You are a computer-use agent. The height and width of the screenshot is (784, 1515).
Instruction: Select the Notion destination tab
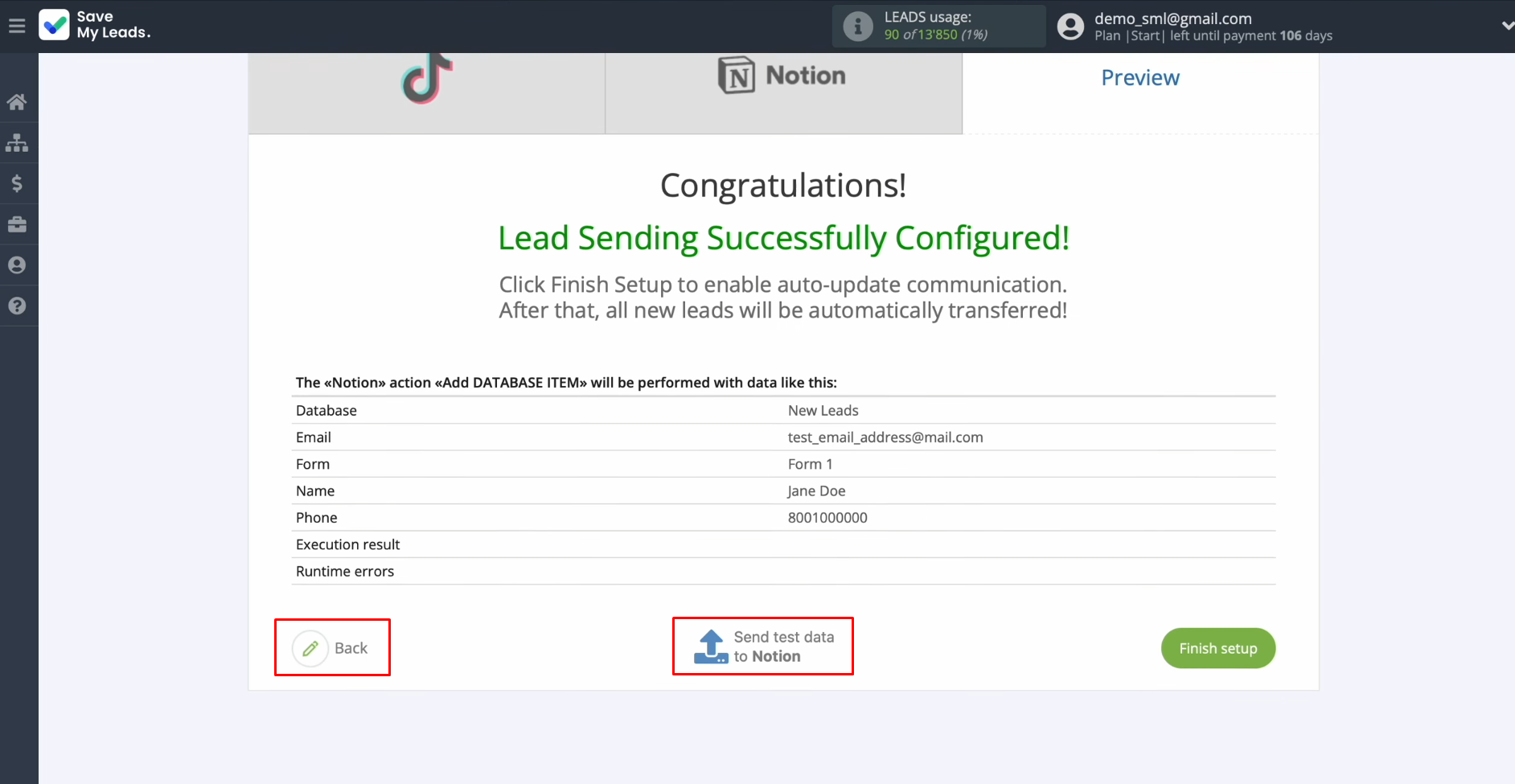coord(784,93)
